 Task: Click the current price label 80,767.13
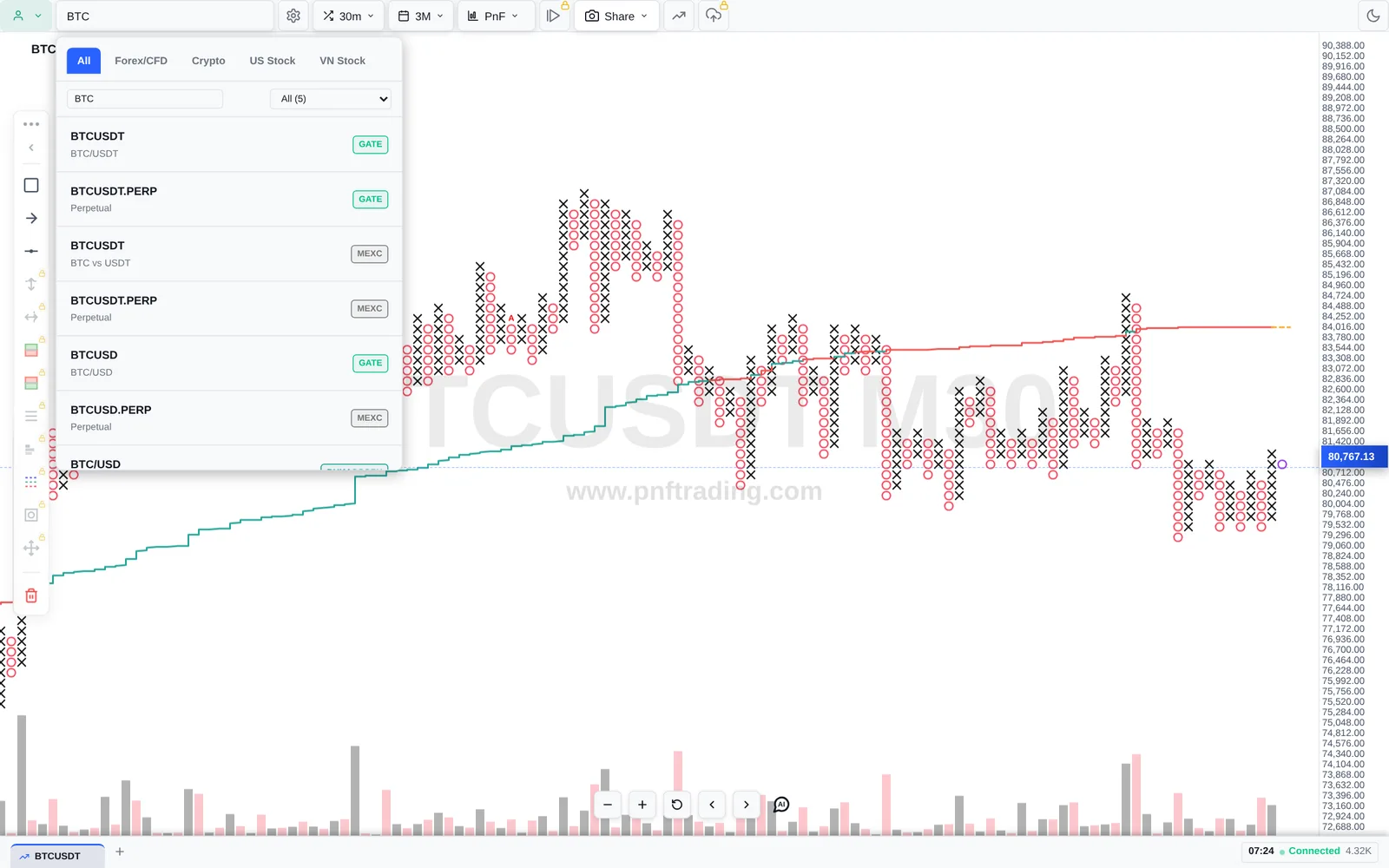(1353, 457)
